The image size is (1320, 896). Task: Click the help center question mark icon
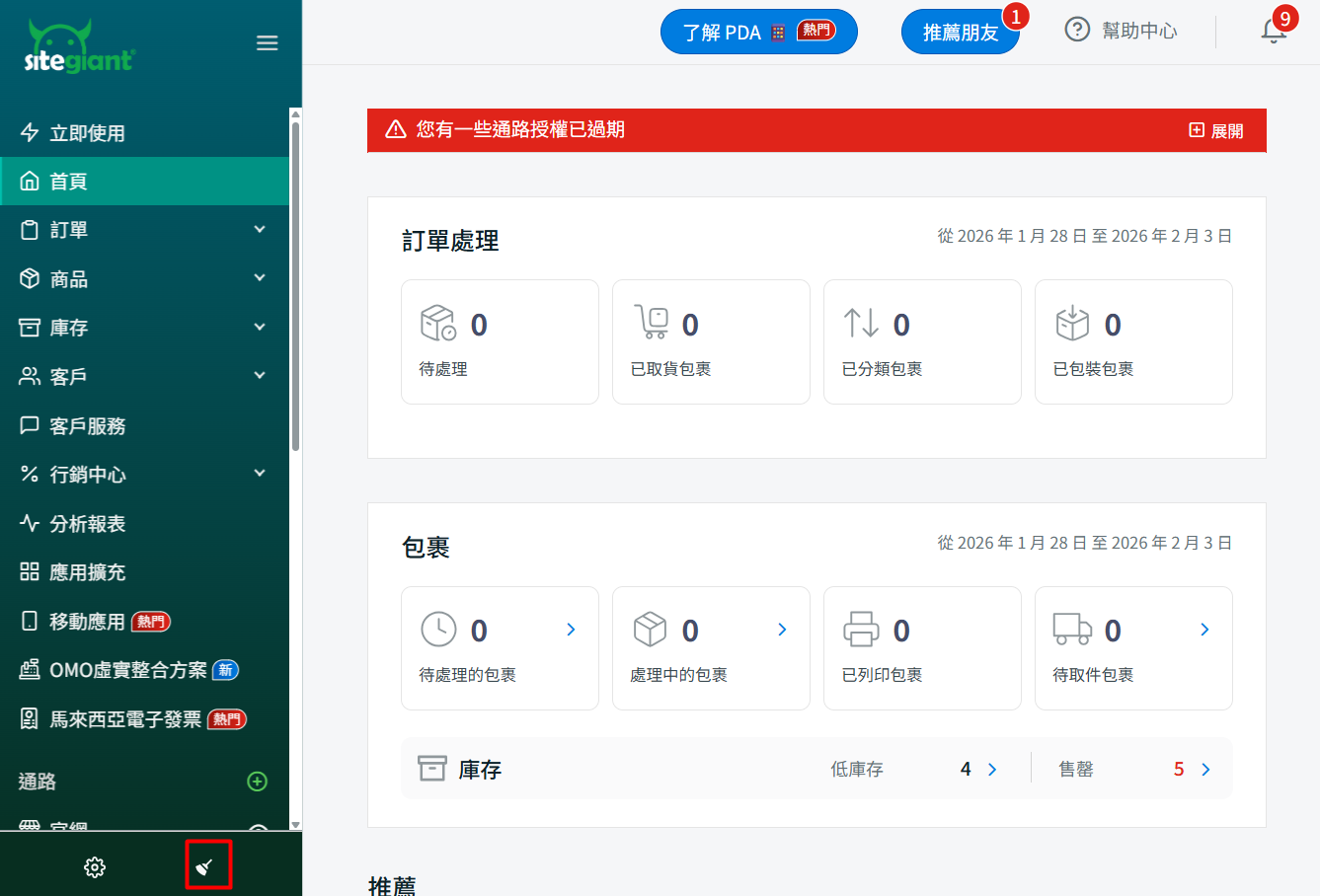coord(1077,31)
